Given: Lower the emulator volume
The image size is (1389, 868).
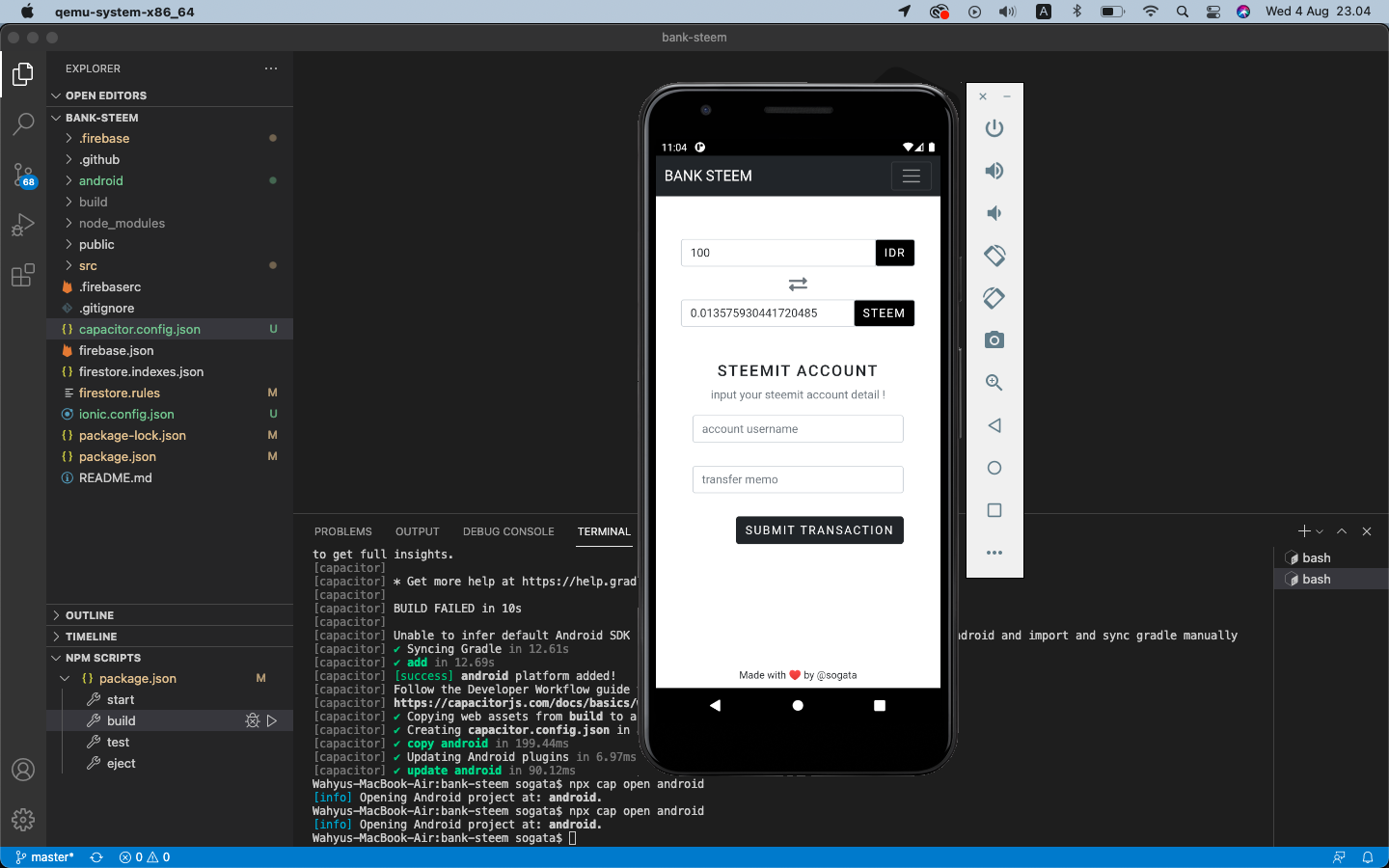Looking at the screenshot, I should coord(994,213).
